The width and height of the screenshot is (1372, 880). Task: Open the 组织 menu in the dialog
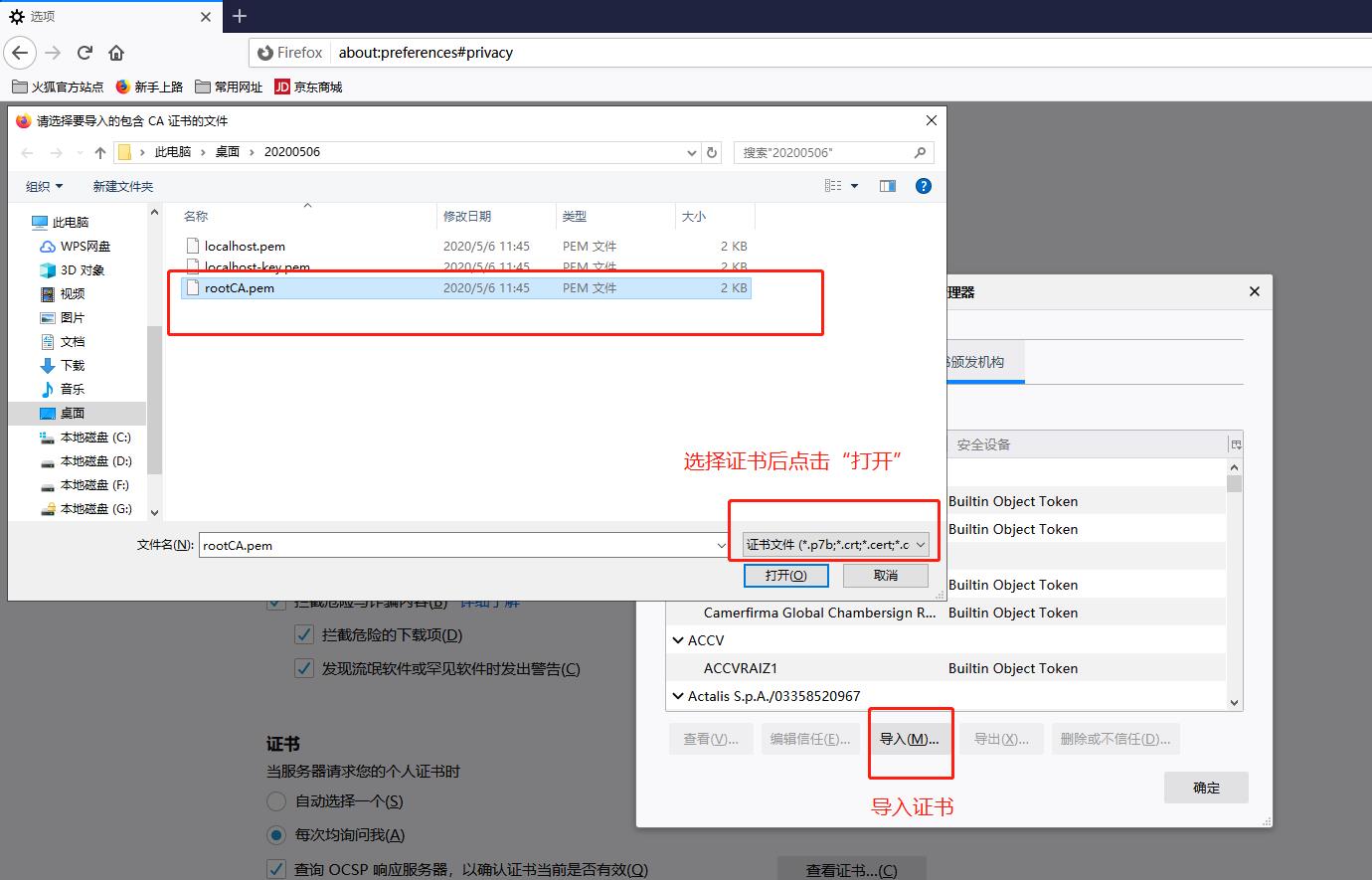[x=44, y=185]
